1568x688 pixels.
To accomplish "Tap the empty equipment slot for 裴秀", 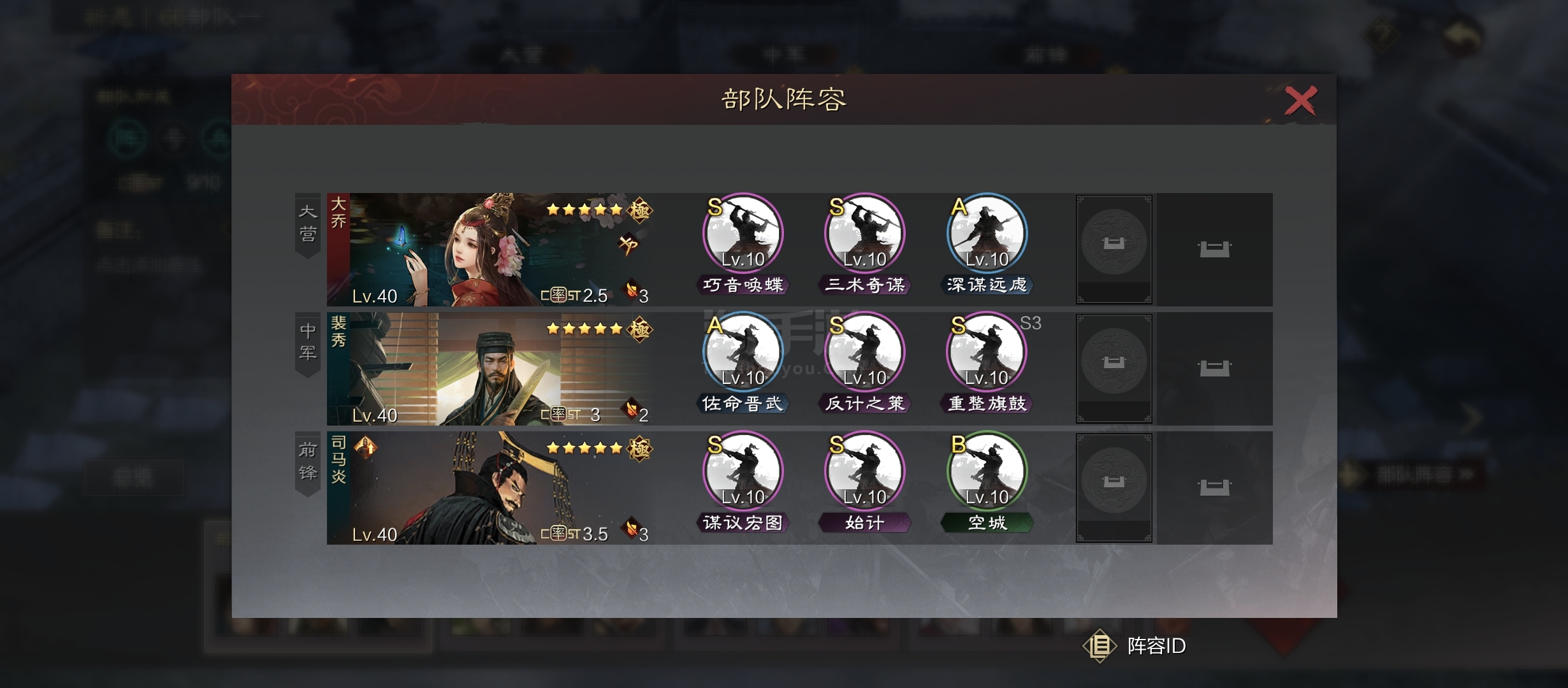I will (1114, 368).
